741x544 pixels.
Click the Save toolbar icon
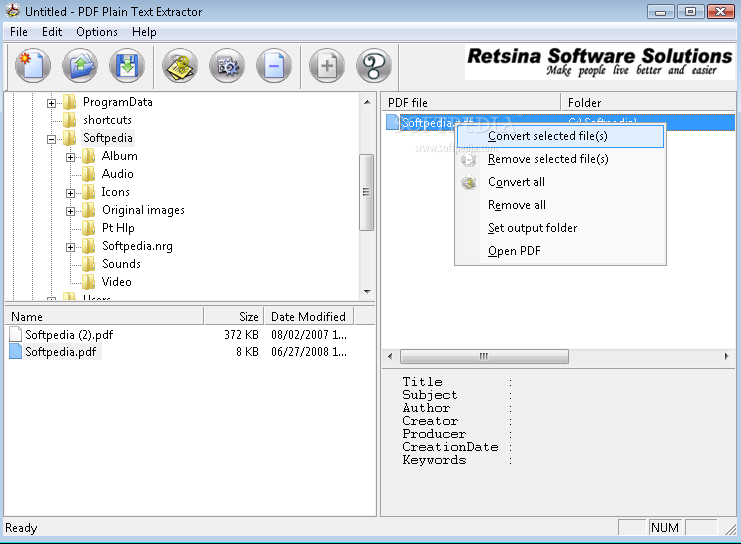click(127, 67)
